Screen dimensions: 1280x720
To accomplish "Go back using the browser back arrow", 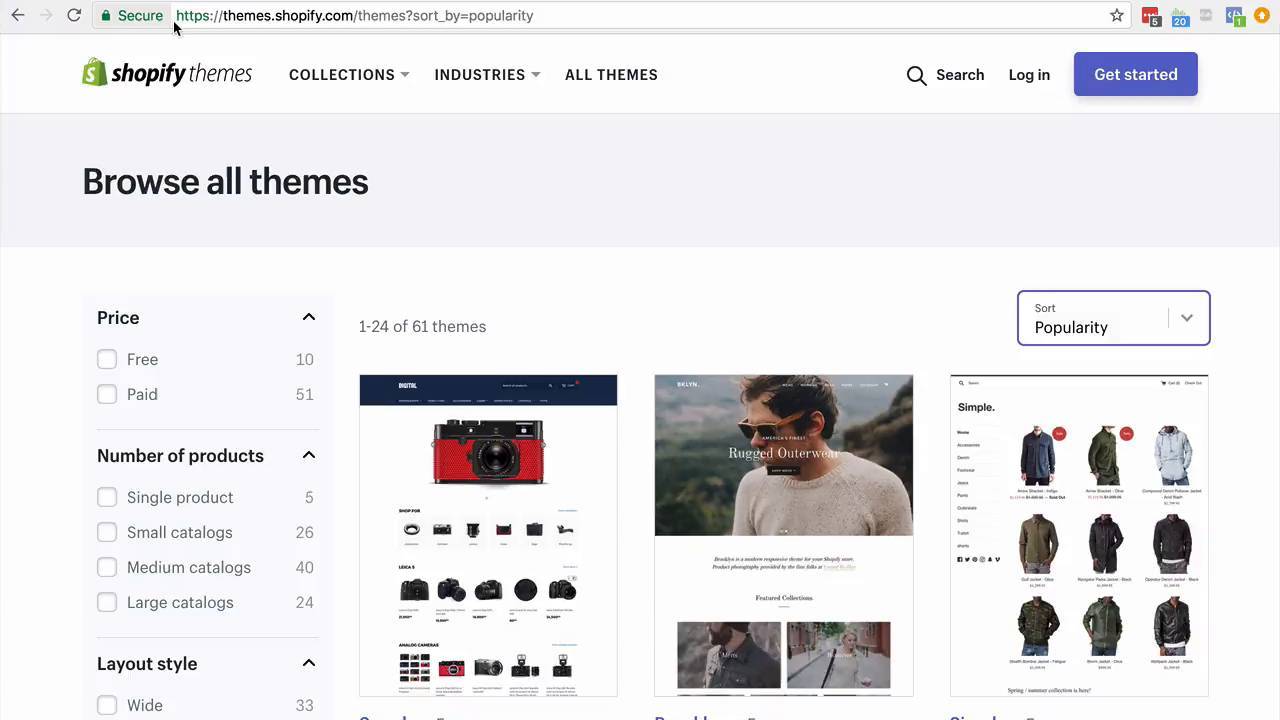I will click(x=18, y=15).
